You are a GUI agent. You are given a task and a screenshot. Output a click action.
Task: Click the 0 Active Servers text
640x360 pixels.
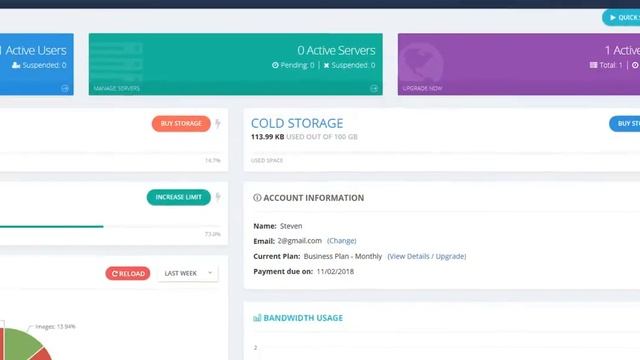point(336,50)
